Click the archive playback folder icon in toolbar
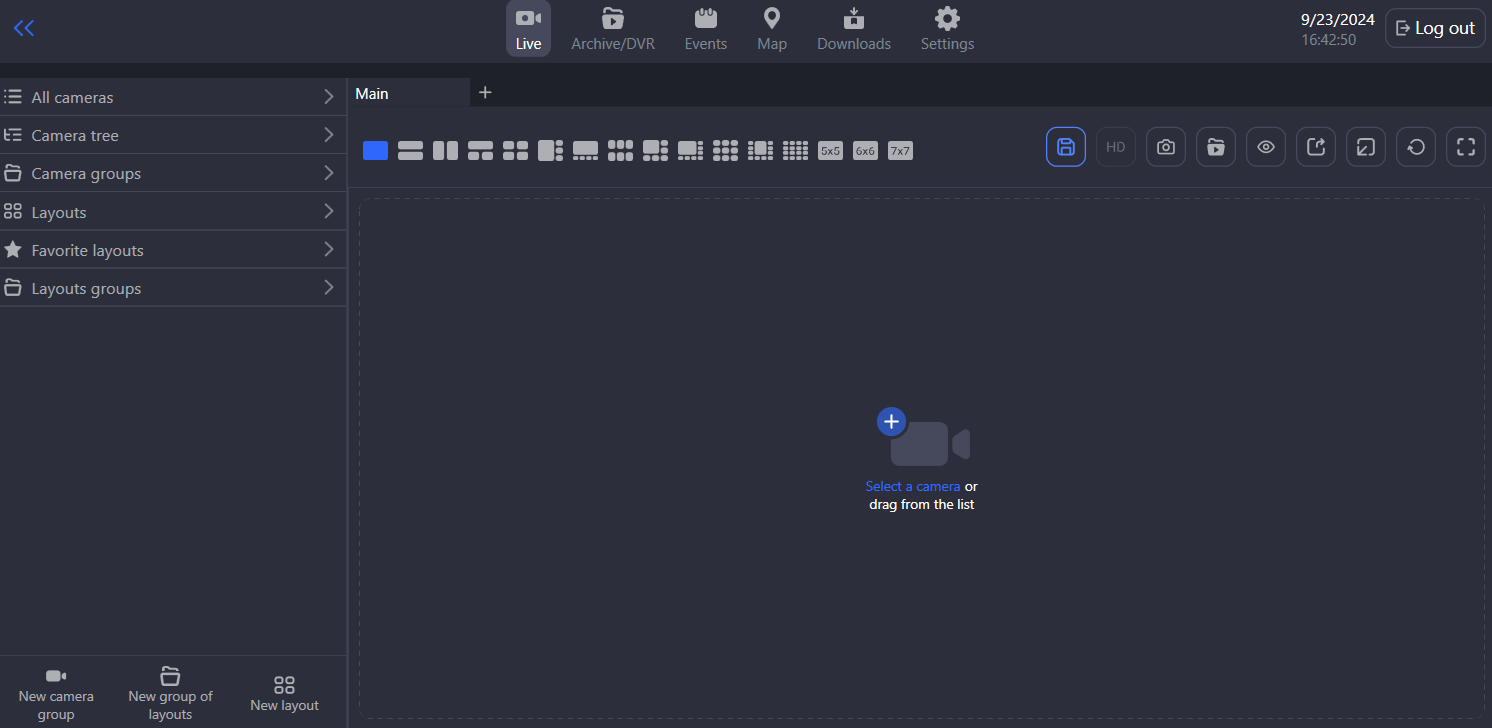Image resolution: width=1492 pixels, height=728 pixels. 1215,147
